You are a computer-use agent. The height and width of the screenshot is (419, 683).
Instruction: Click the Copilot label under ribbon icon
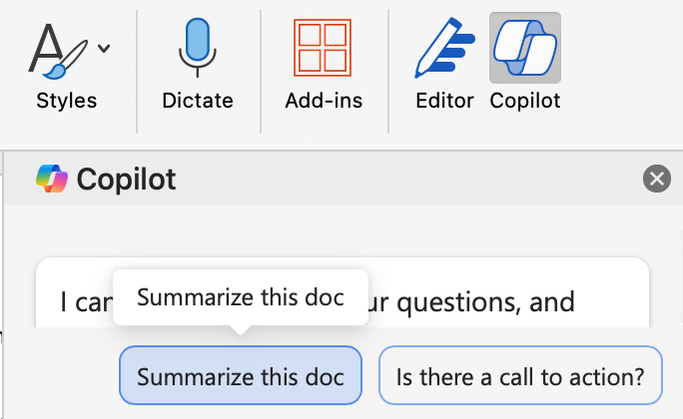tap(524, 101)
